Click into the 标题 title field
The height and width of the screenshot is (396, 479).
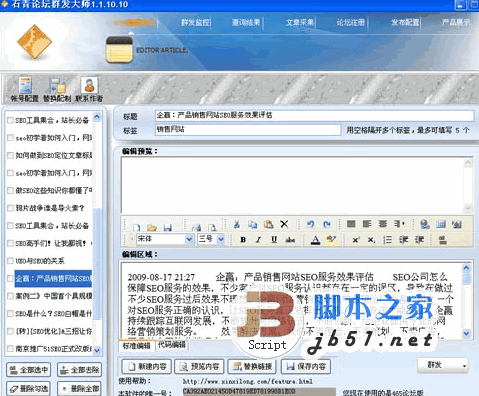(x=314, y=116)
